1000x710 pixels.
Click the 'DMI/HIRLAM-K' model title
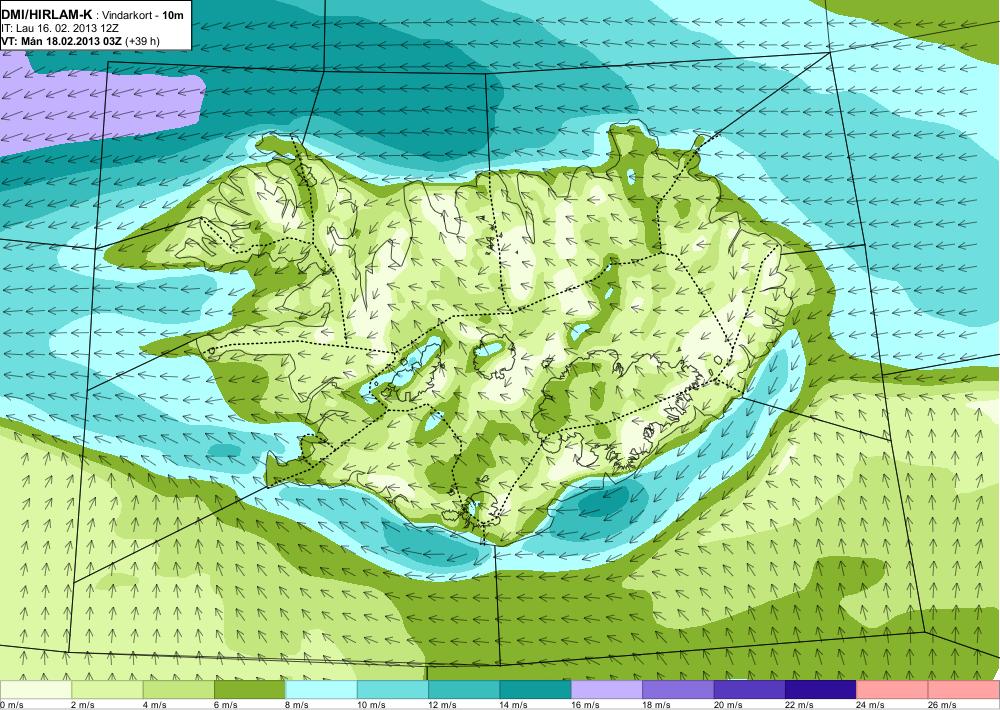point(47,13)
